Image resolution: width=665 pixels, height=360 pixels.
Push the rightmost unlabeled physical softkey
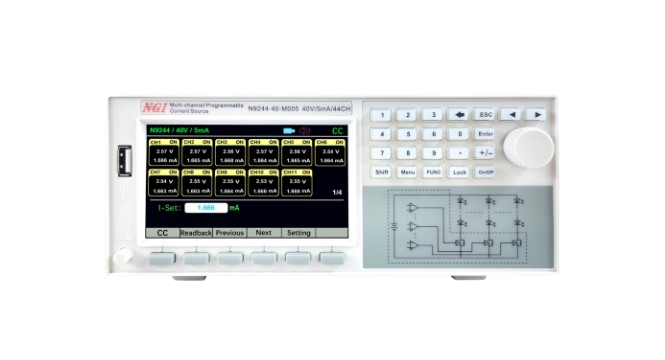332,258
